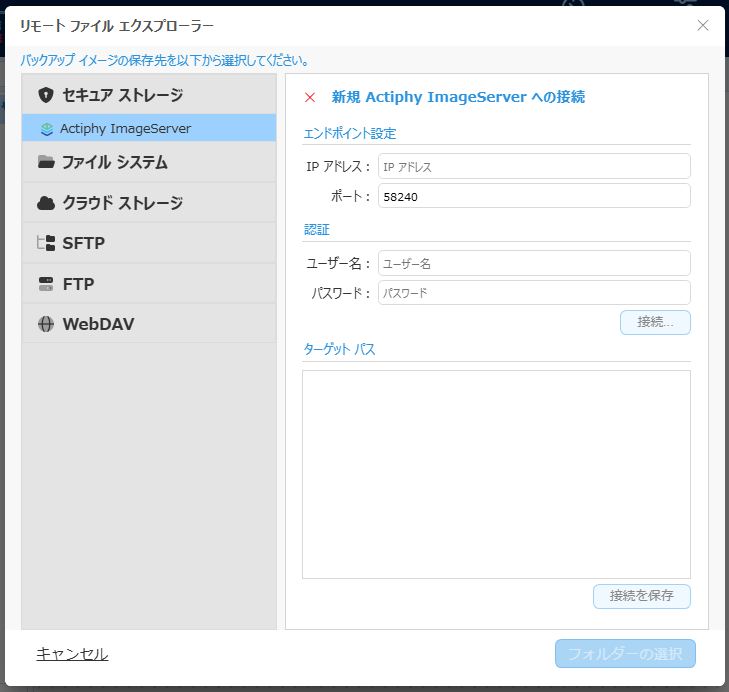Click the 接続を保存 button
Screen dimensions: 729x692
click(x=642, y=596)
